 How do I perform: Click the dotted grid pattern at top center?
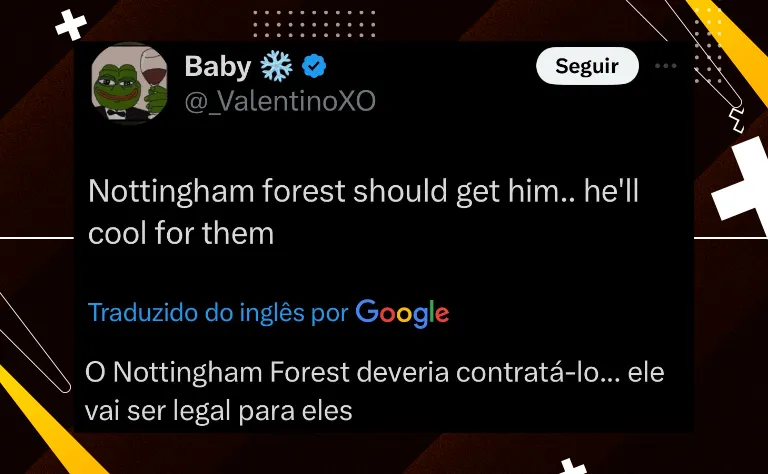[x=314, y=23]
